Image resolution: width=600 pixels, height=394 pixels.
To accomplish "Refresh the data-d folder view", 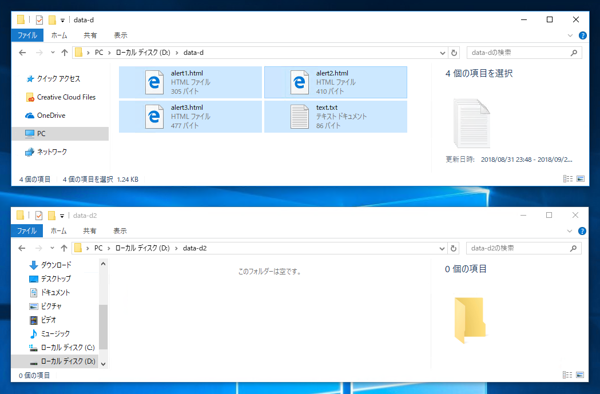I will [454, 53].
